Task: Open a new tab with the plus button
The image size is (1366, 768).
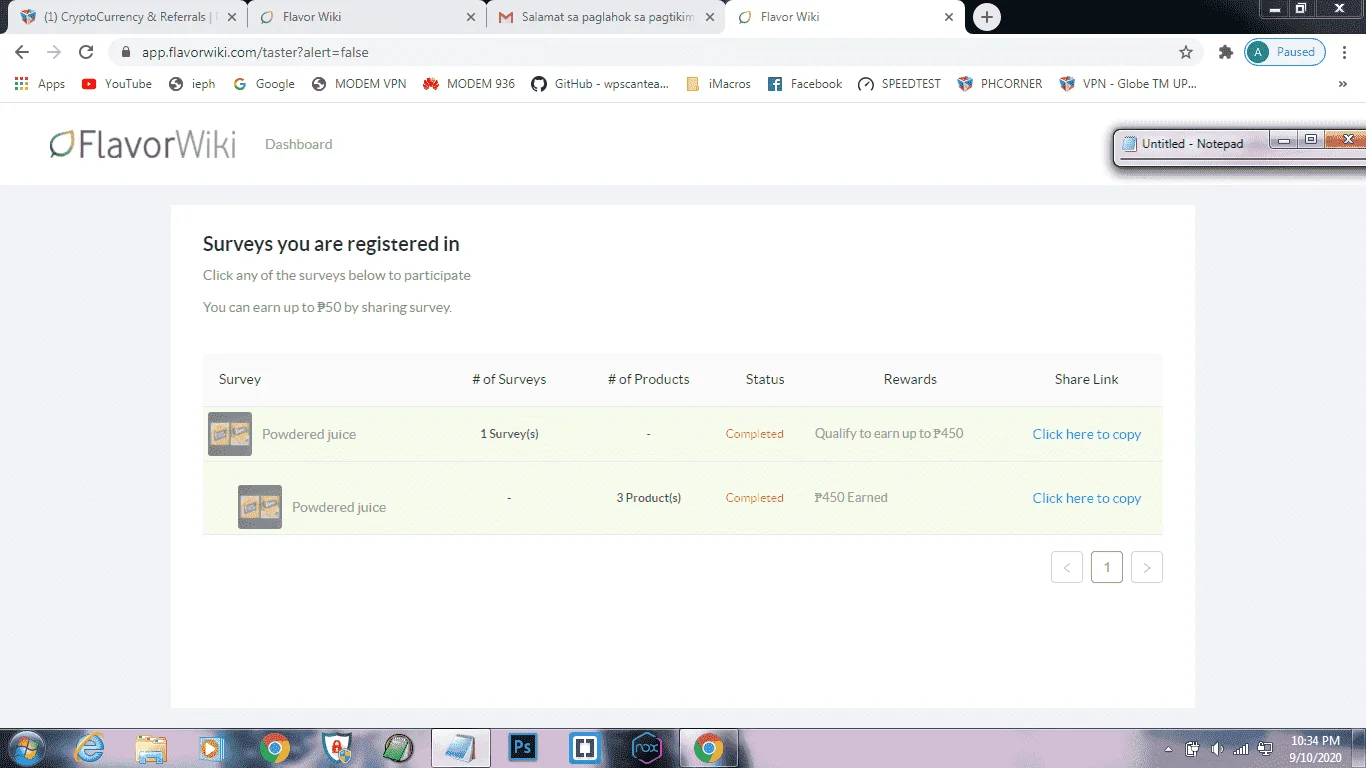Action: point(987,17)
